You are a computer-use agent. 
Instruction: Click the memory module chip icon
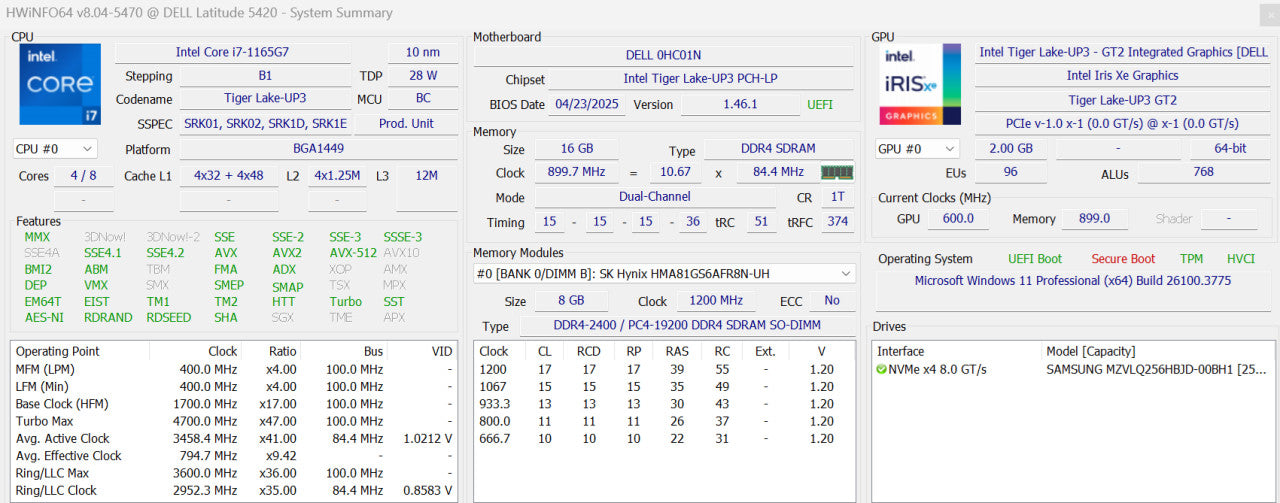[x=837, y=172]
